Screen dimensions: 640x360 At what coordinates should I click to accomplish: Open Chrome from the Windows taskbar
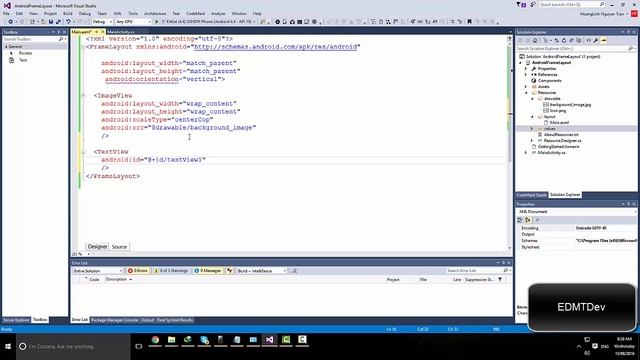coord(155,340)
